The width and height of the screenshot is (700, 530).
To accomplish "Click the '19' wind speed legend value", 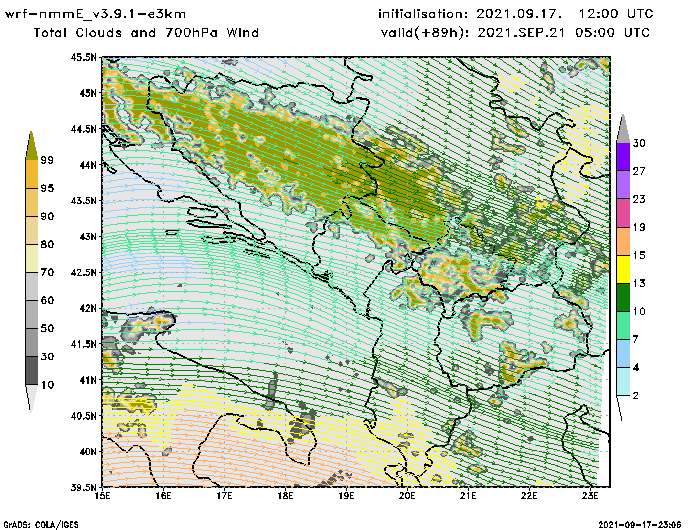I will pyautogui.click(x=638, y=227).
